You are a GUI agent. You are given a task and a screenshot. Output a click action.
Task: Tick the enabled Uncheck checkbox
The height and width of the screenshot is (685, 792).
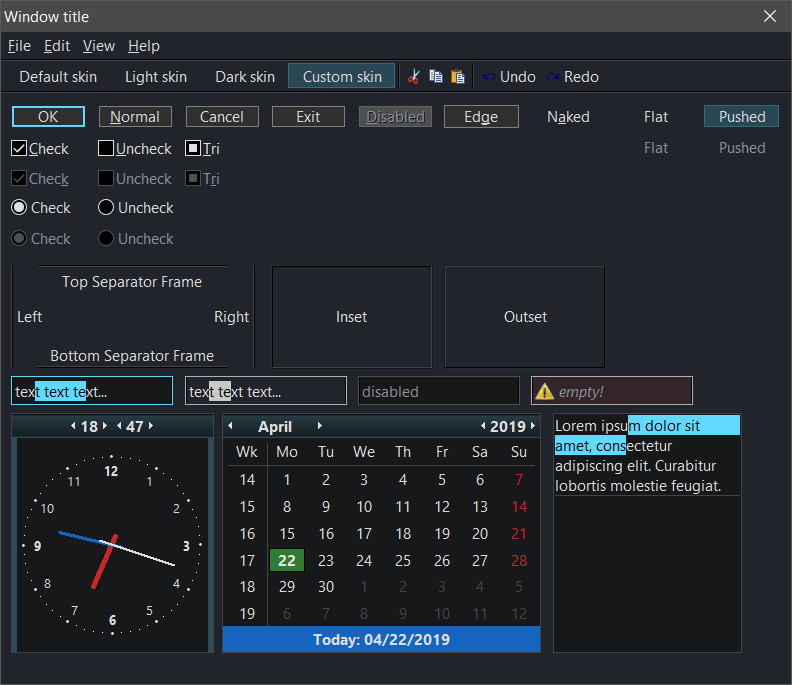point(106,149)
